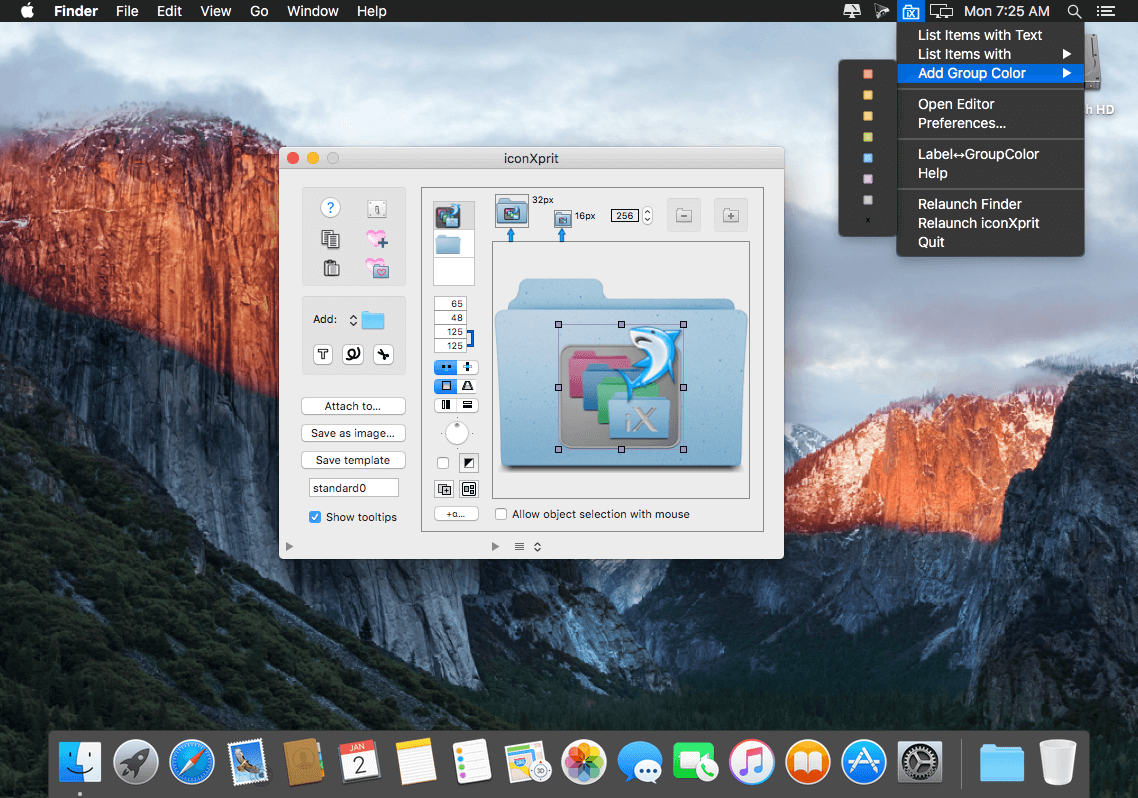Select Open Editor in the menu
The height and width of the screenshot is (798, 1138).
pos(956,104)
